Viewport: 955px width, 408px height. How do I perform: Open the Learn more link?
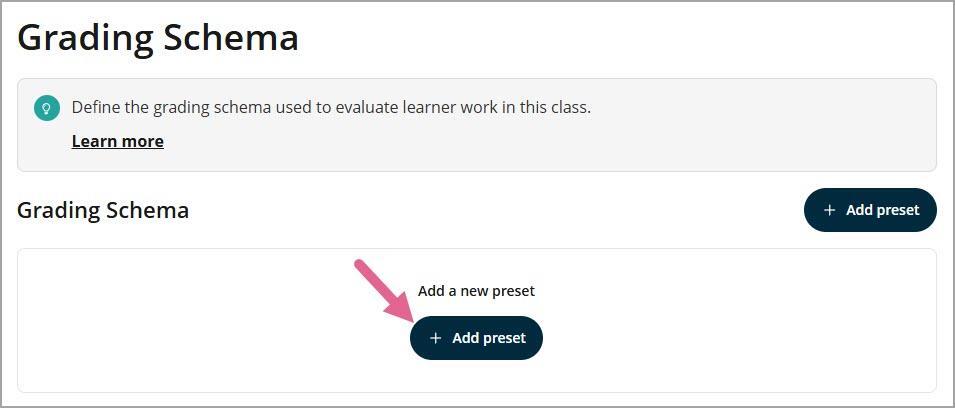pyautogui.click(x=118, y=141)
